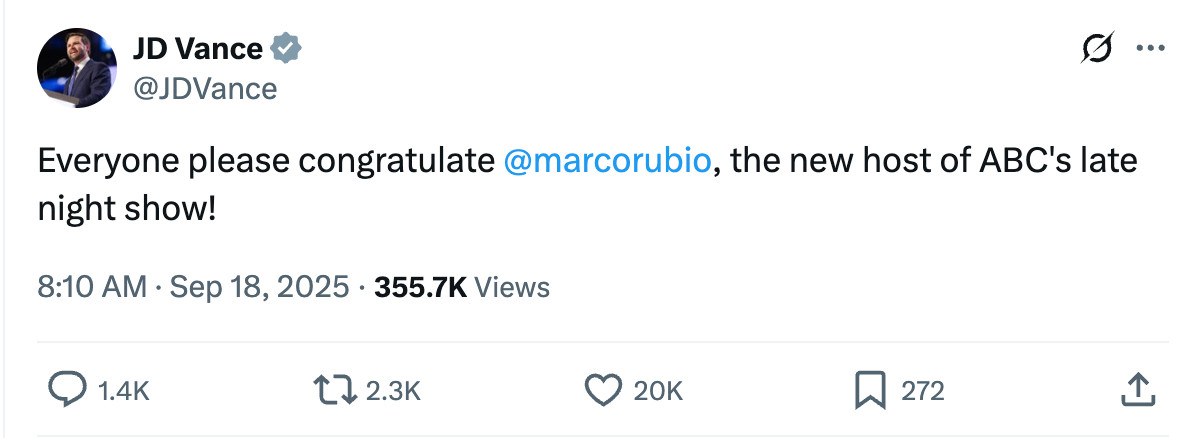Viewport: 1178px width, 438px height.
Task: Open the @JDVance handle link
Action: (x=205, y=89)
